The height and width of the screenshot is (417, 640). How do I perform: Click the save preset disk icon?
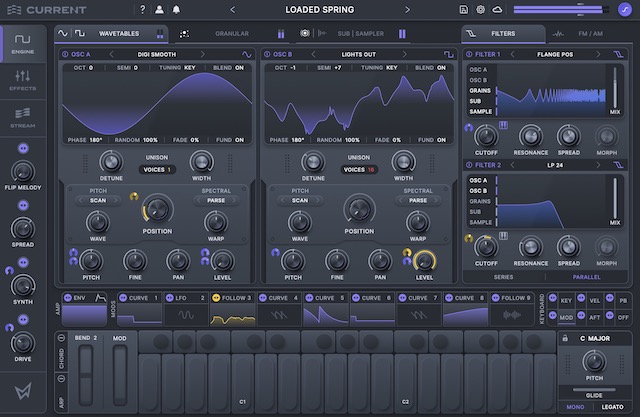coord(464,9)
